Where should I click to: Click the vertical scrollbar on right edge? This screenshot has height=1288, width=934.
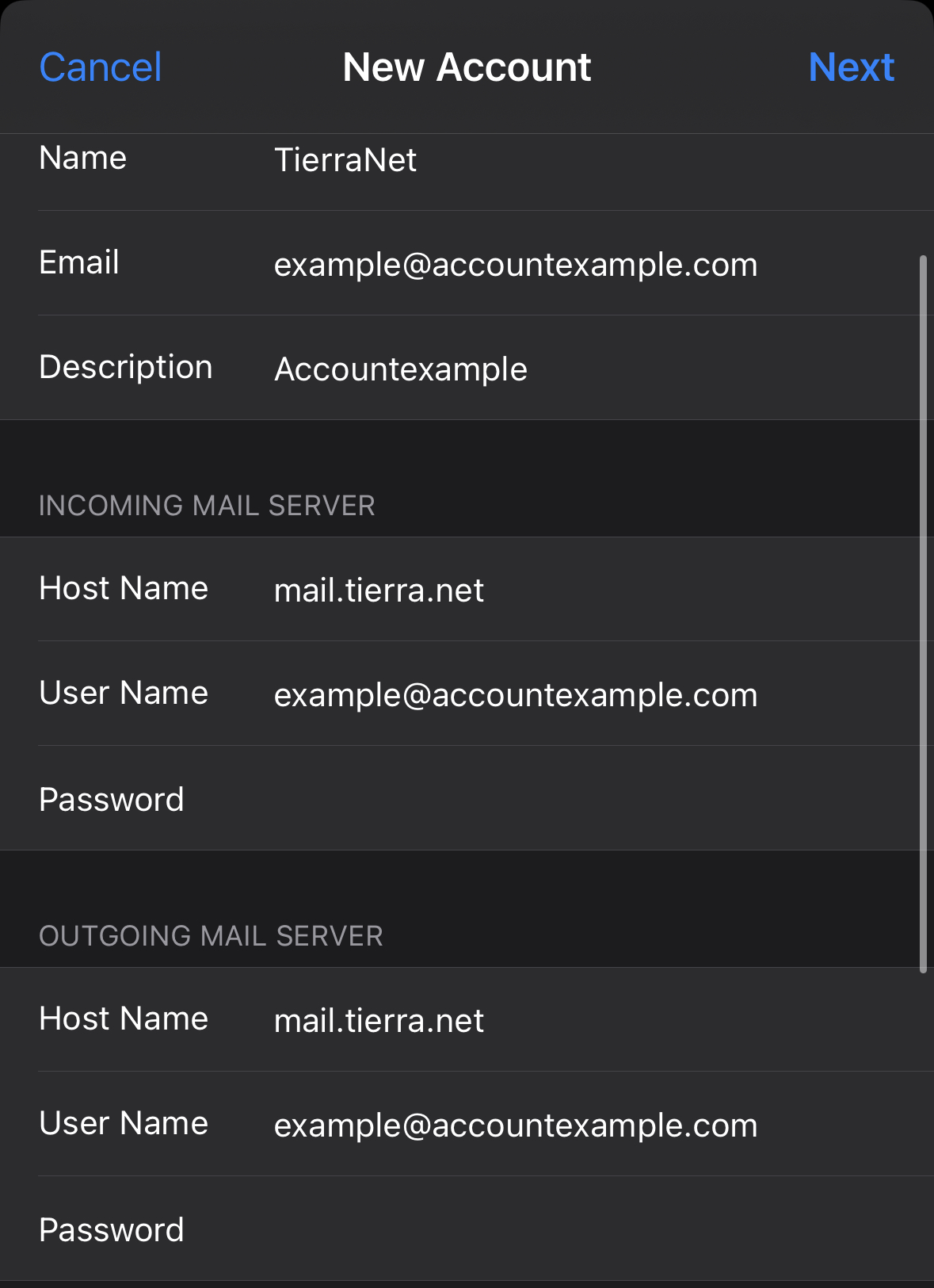pyautogui.click(x=923, y=614)
